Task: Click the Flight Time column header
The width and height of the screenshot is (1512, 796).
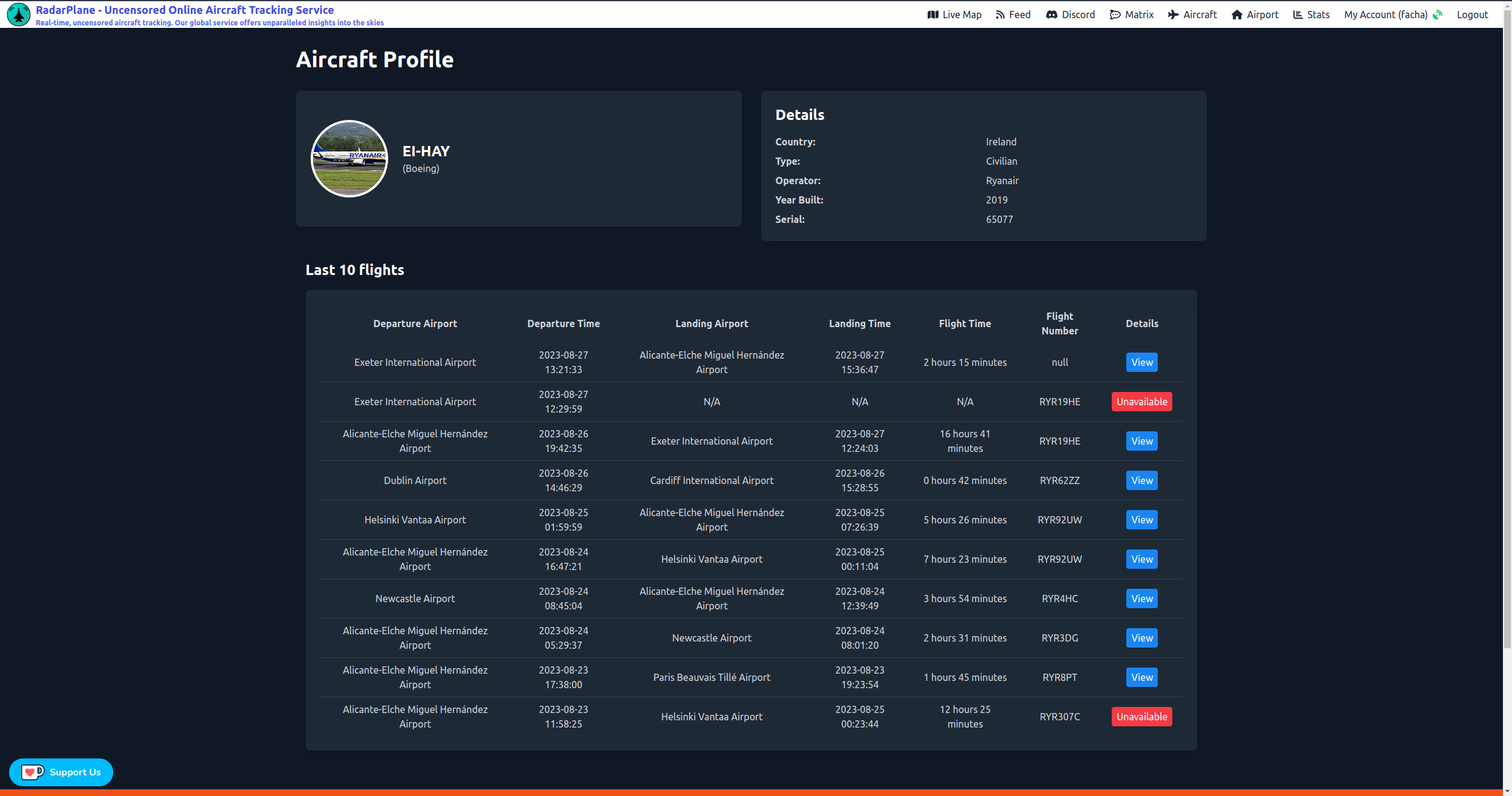Action: tap(965, 323)
